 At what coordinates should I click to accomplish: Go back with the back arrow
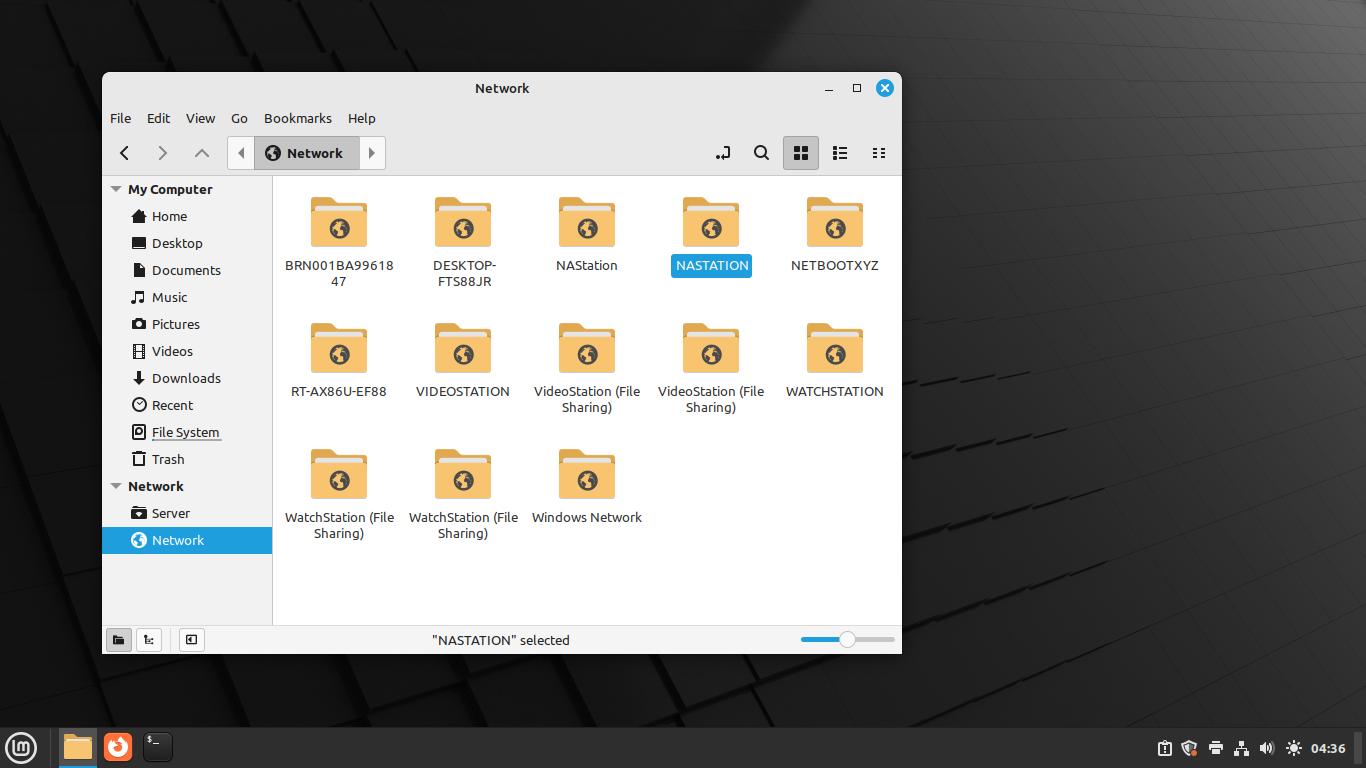124,153
